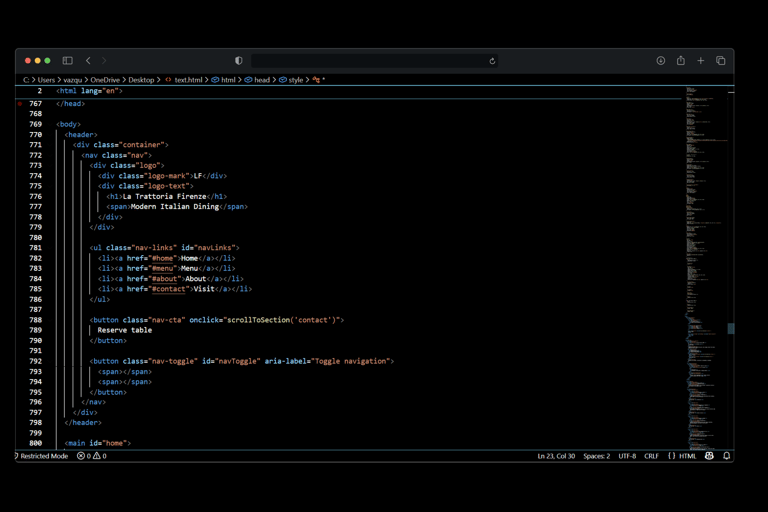Screen dimensions: 768x512
Task: Select the head breadcrumb item
Action: point(261,80)
